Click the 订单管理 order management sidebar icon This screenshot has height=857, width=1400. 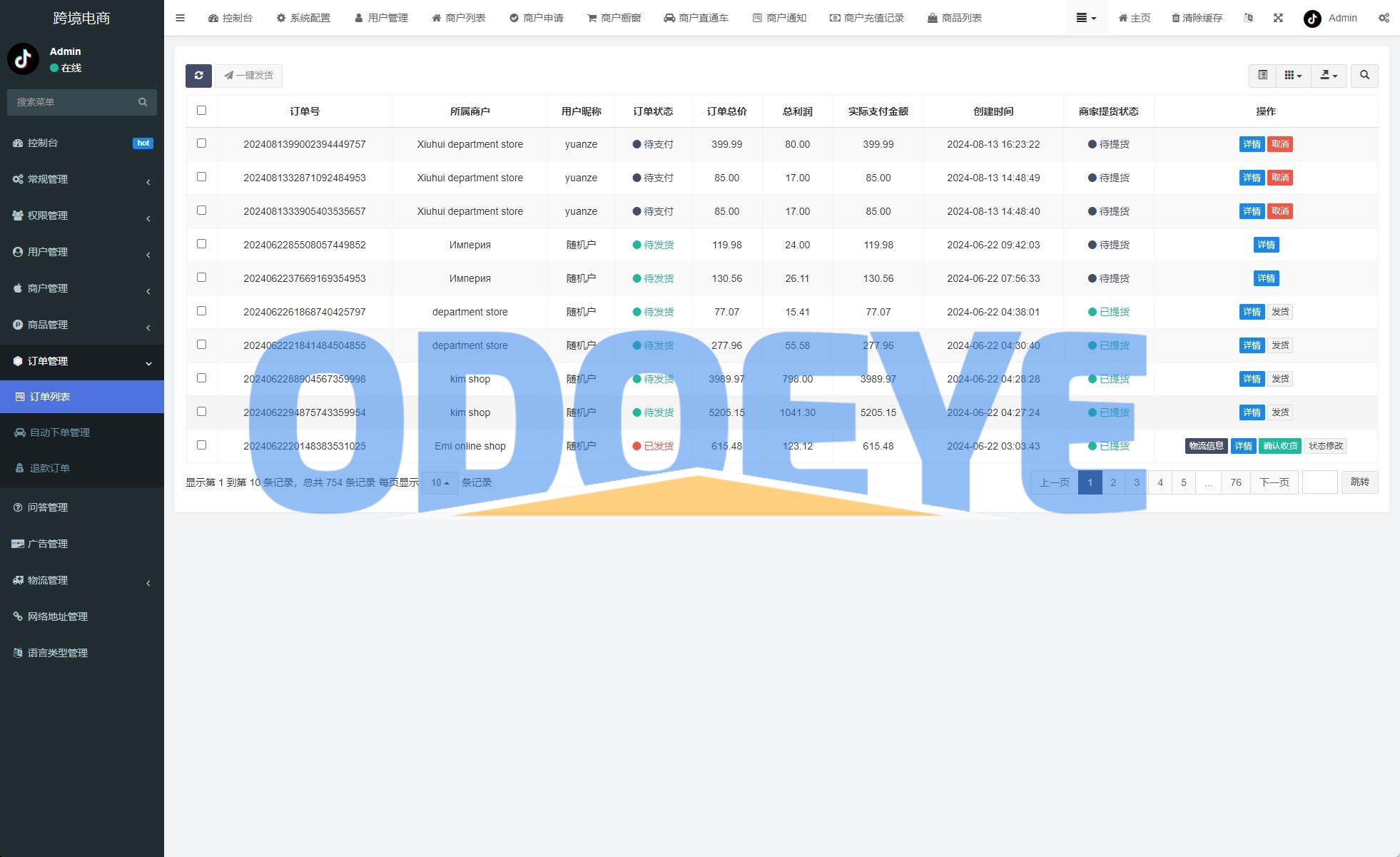pos(17,361)
